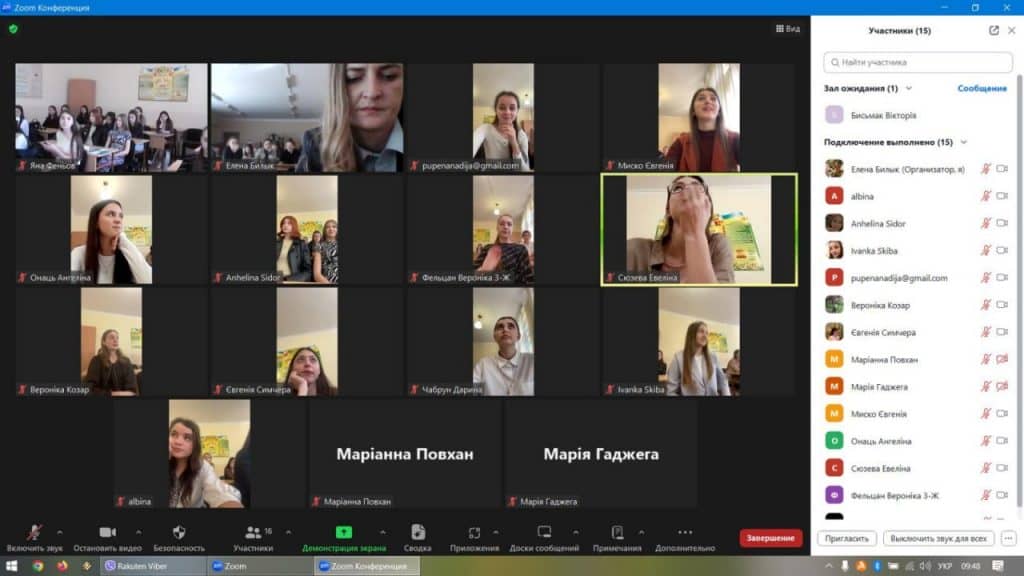This screenshot has width=1024, height=576.
Task: Open the Сводка summary icon
Action: [x=418, y=533]
